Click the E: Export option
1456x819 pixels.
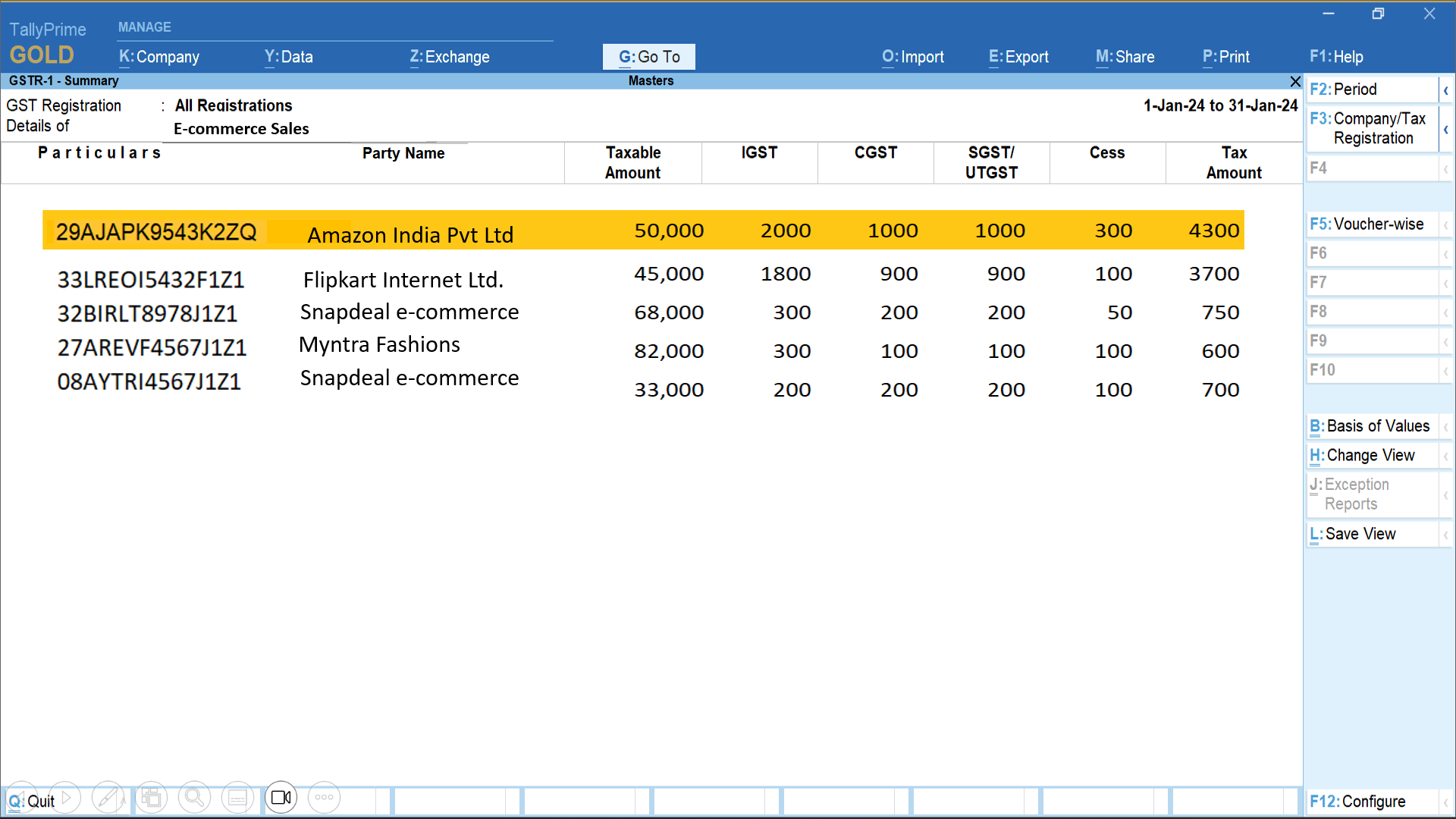click(x=1018, y=56)
